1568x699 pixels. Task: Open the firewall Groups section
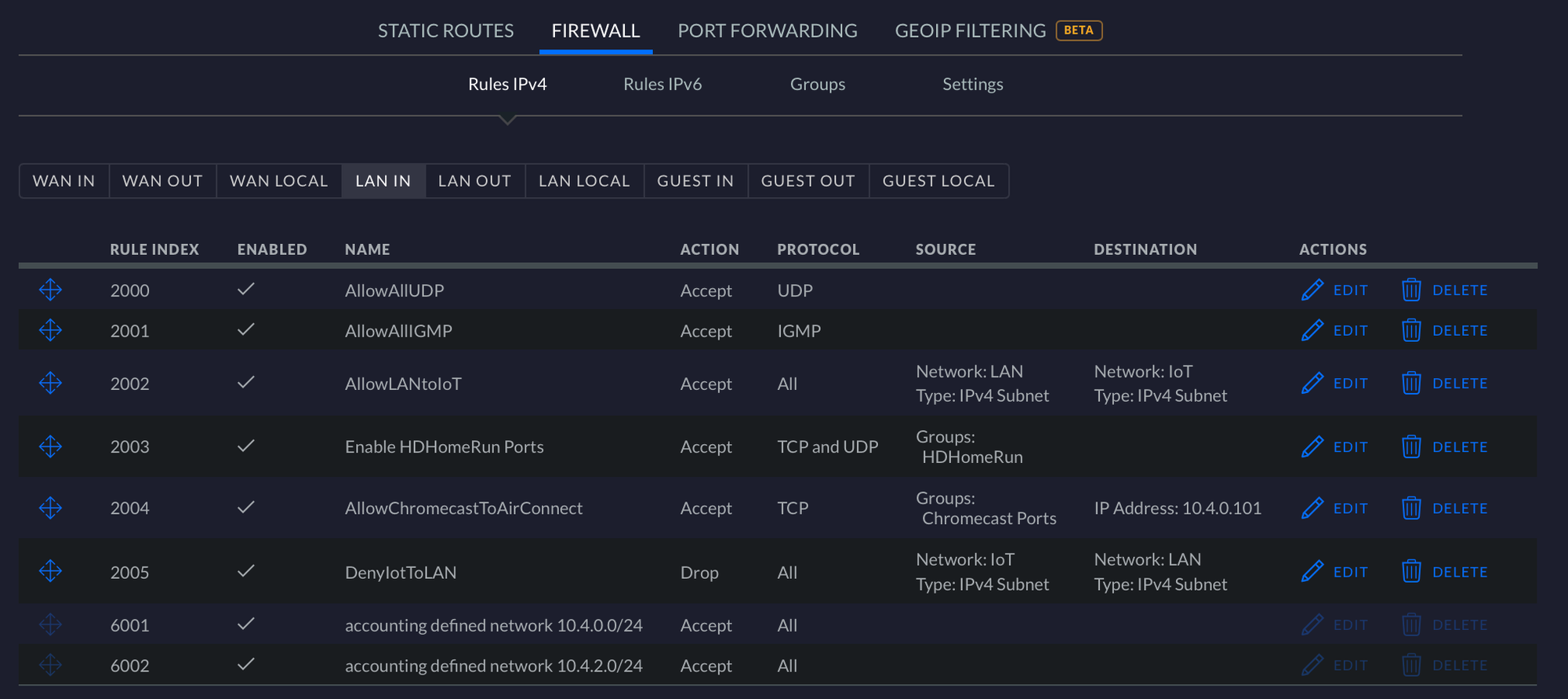pos(817,84)
